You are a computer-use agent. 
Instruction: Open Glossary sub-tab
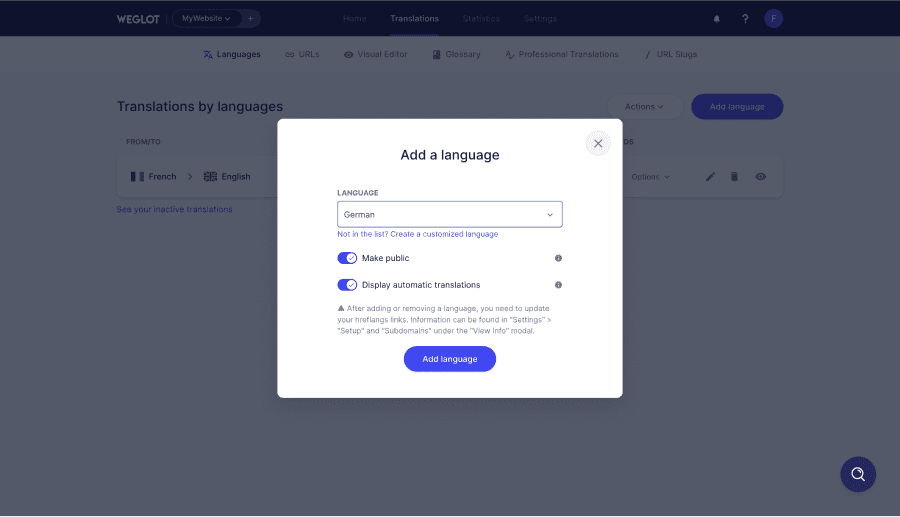click(456, 55)
